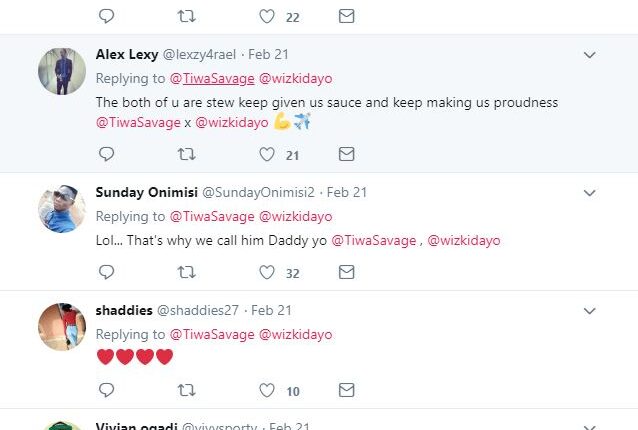Like shaddies' tweet with 10 likes
This screenshot has height=430, width=638.
point(267,390)
